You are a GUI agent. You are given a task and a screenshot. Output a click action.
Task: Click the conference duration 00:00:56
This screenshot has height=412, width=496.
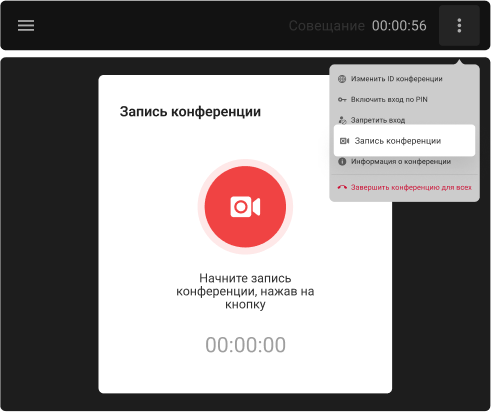(399, 26)
